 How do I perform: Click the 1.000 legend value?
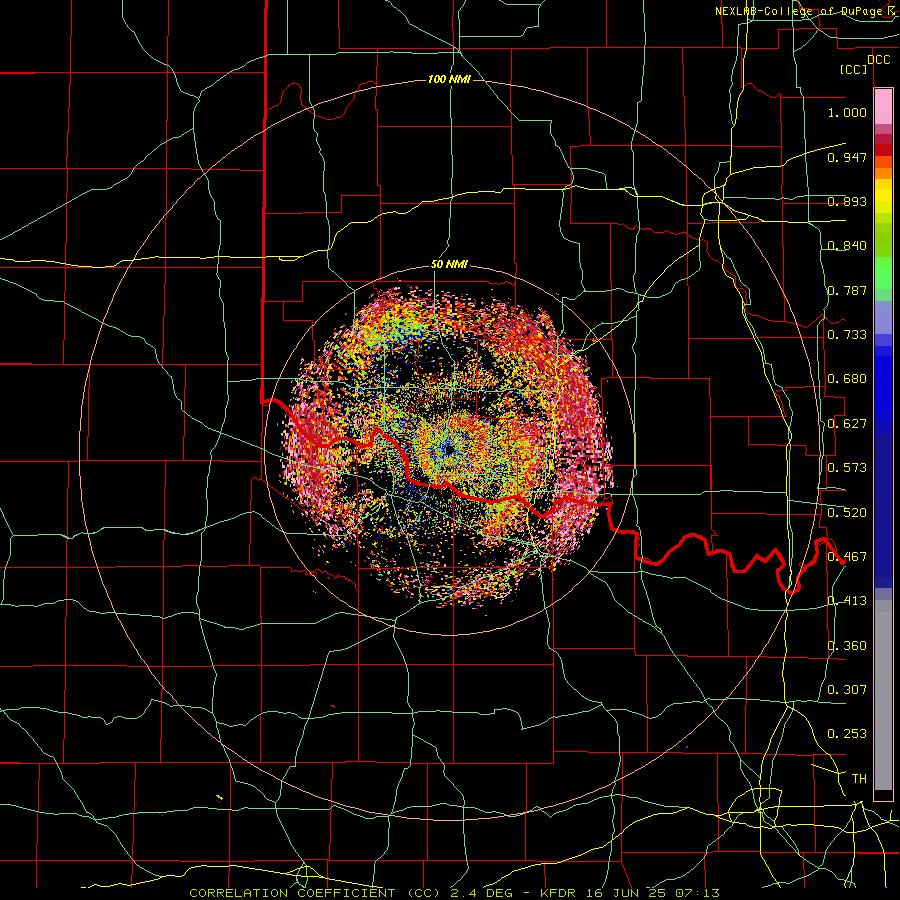(x=847, y=112)
